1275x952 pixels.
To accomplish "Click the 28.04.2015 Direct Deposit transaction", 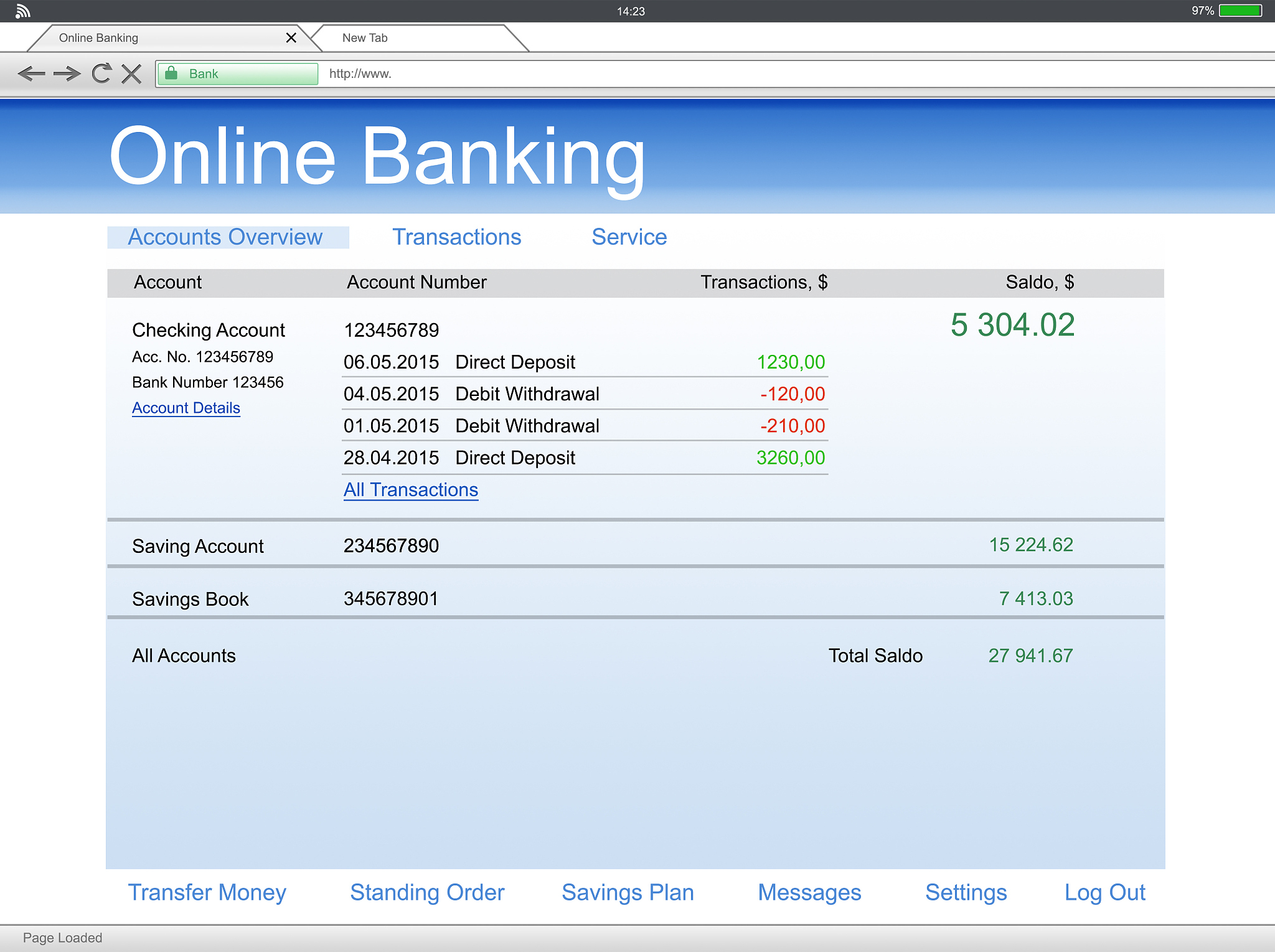I will [585, 458].
